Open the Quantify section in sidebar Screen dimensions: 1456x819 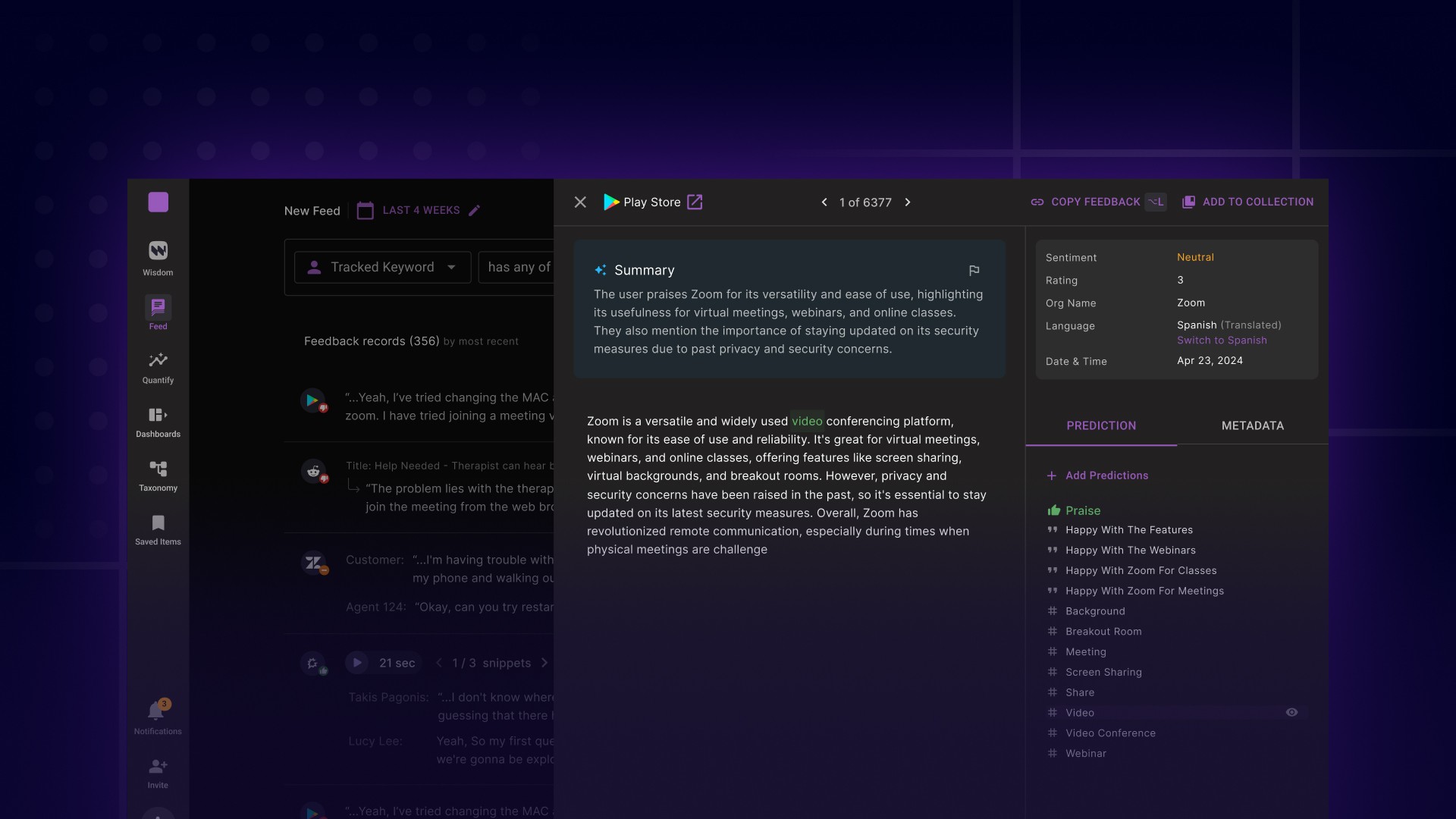click(158, 368)
